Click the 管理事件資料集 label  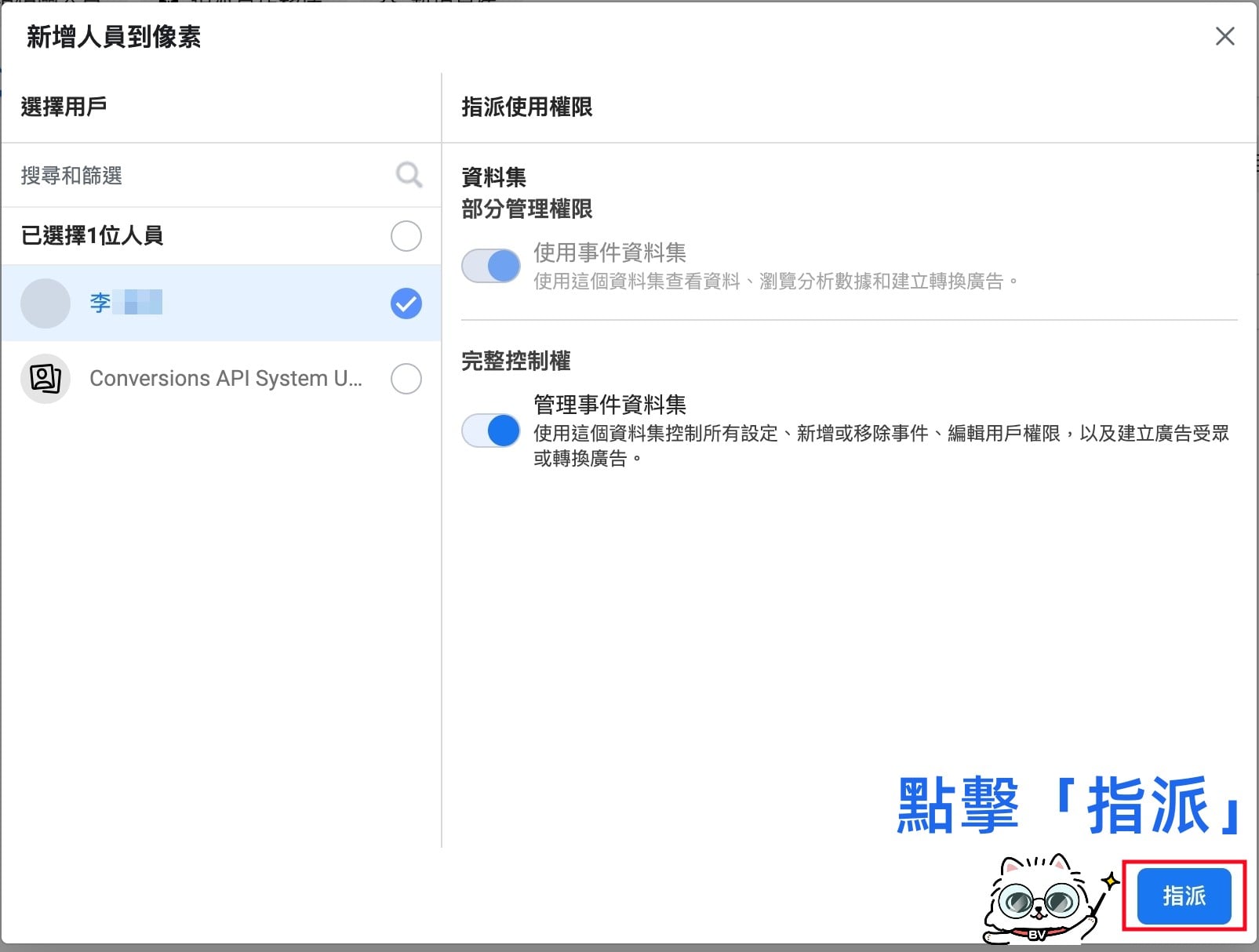pos(609,405)
